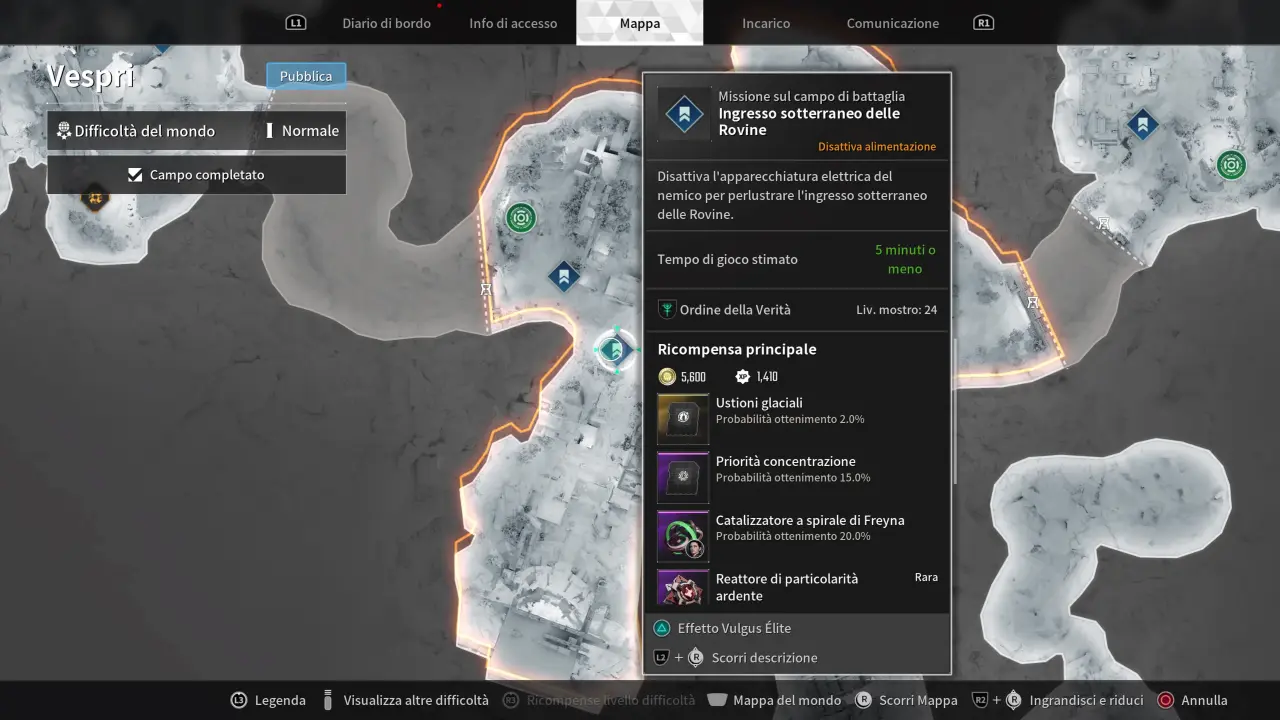This screenshot has height=720, width=1280.
Task: Select Catalizzatore a spirale di Freyna reward
Action: [797, 535]
